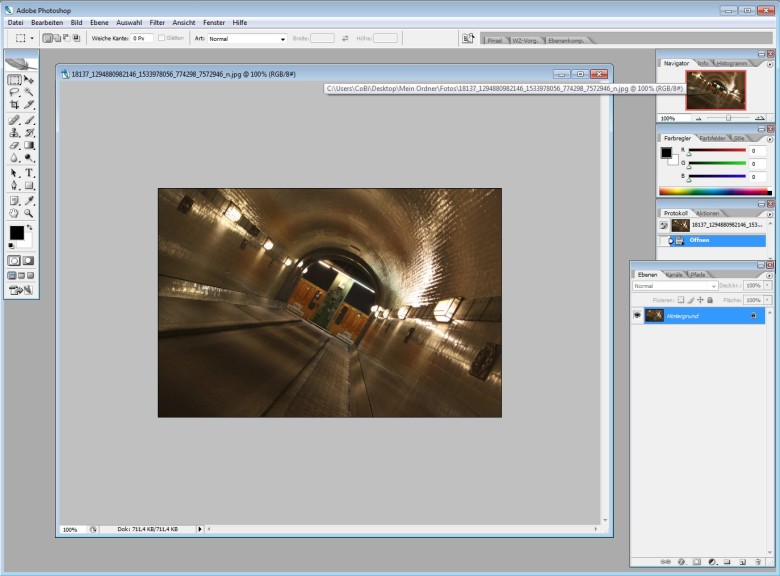
Task: Switch to the Histogramm tab
Action: (x=732, y=63)
